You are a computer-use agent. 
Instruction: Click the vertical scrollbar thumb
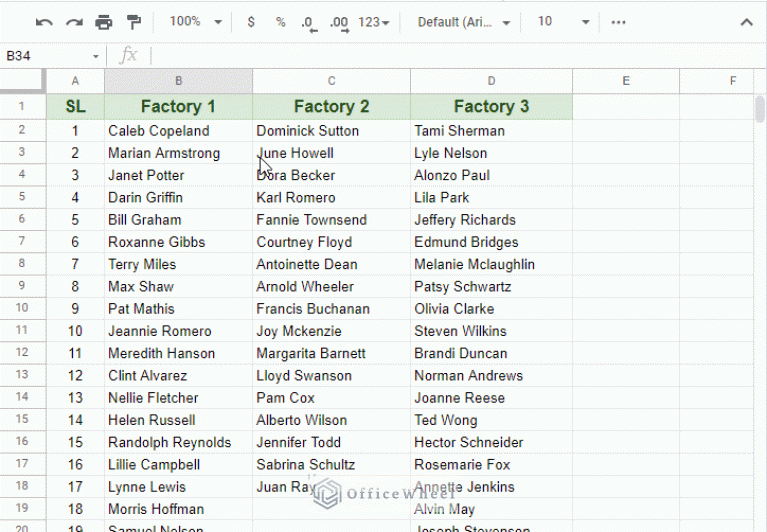[760, 110]
